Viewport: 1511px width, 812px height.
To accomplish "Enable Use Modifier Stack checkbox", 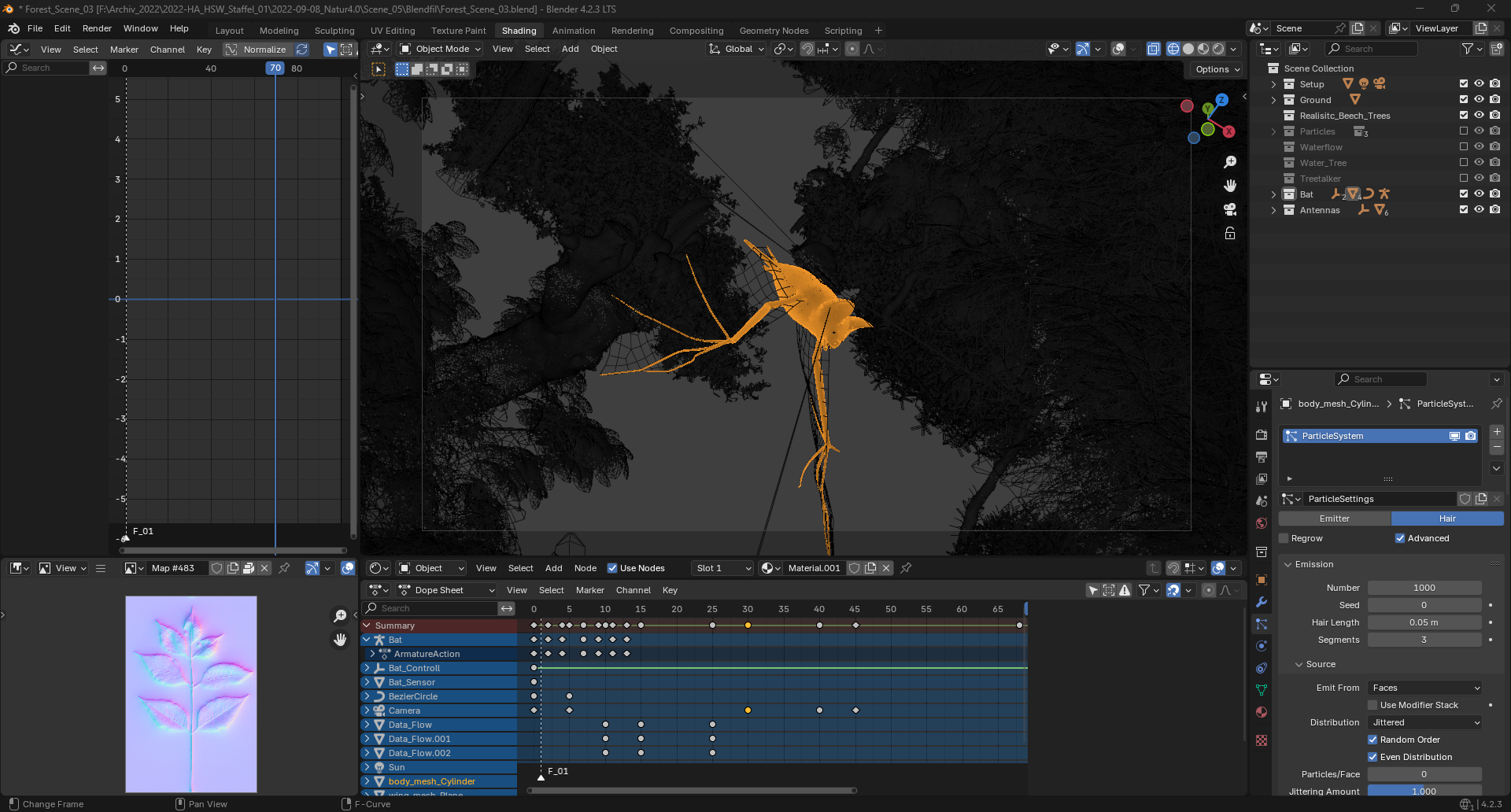I will pos(1372,705).
